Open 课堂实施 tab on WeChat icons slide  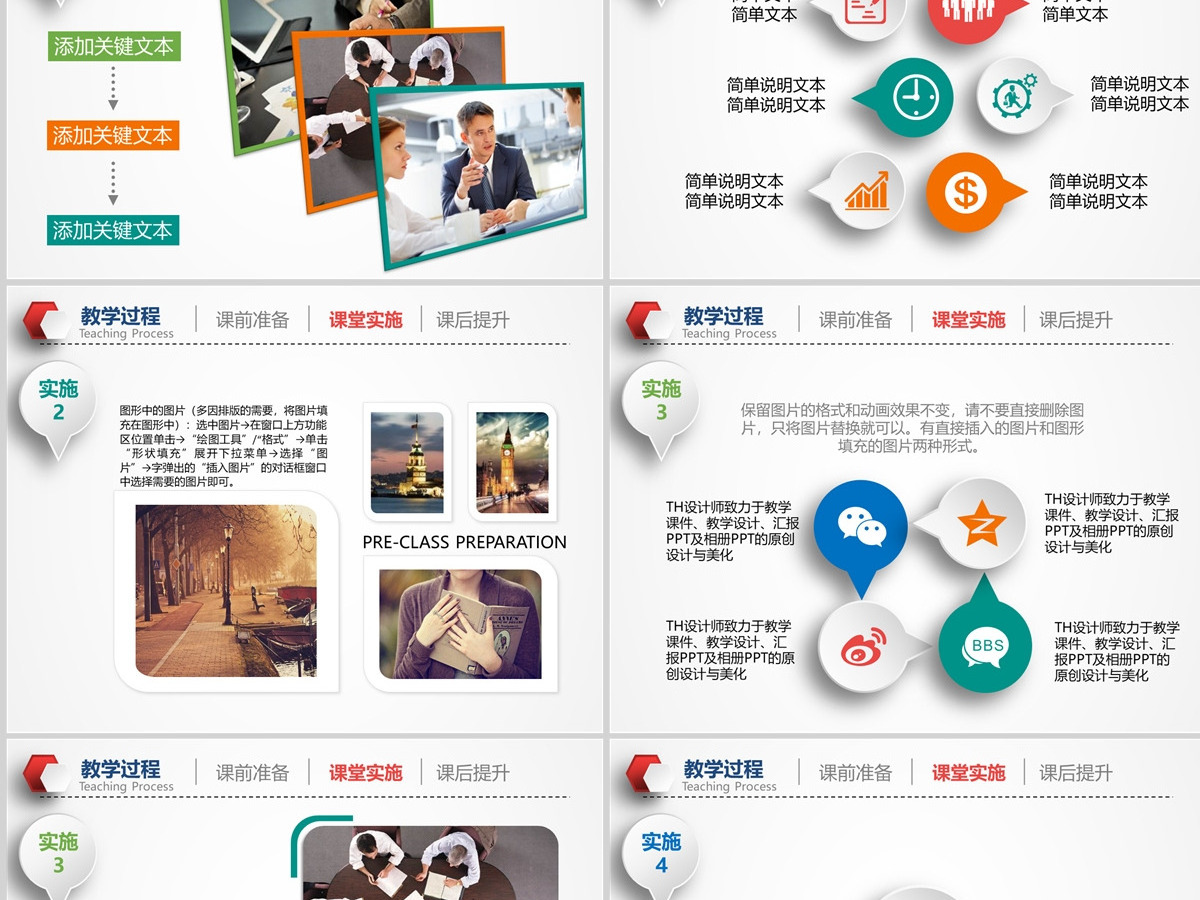969,320
